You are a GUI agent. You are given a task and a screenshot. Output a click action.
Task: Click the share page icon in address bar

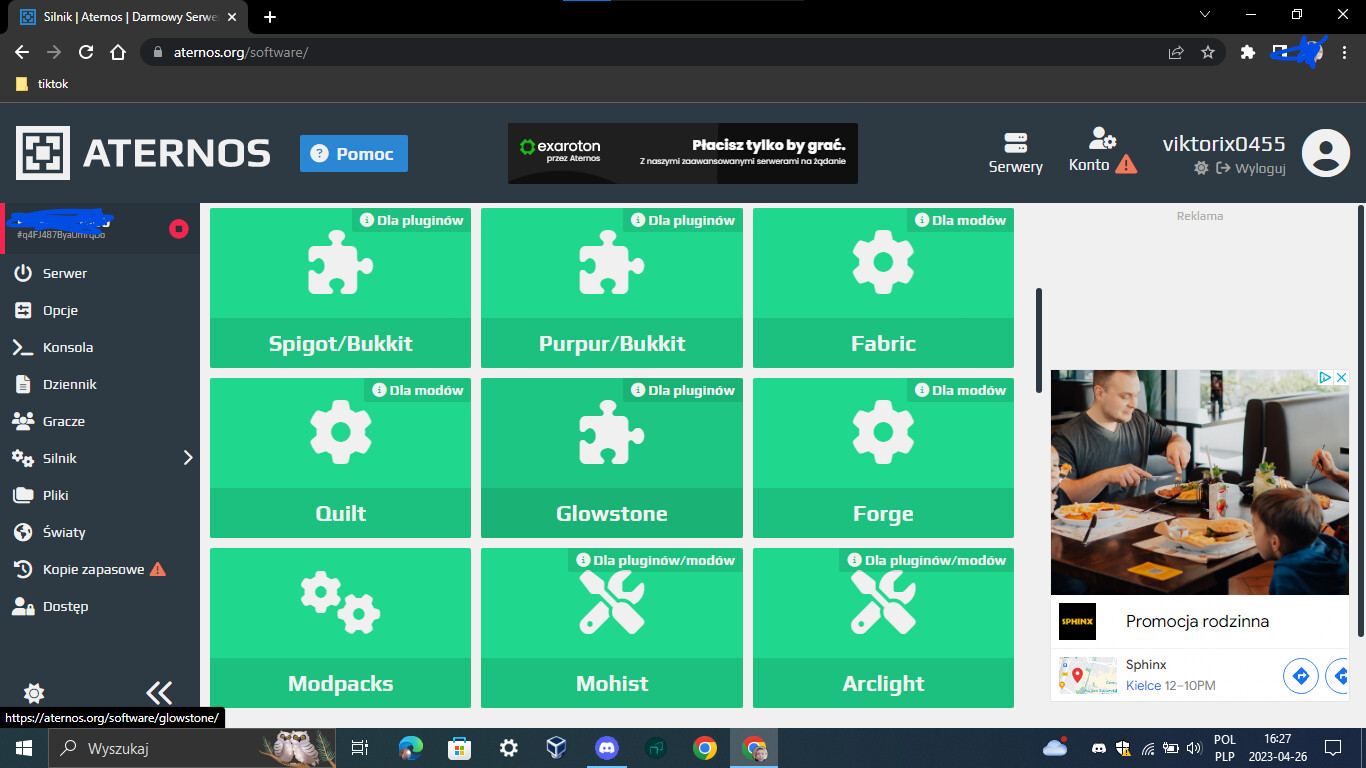pyautogui.click(x=1176, y=52)
